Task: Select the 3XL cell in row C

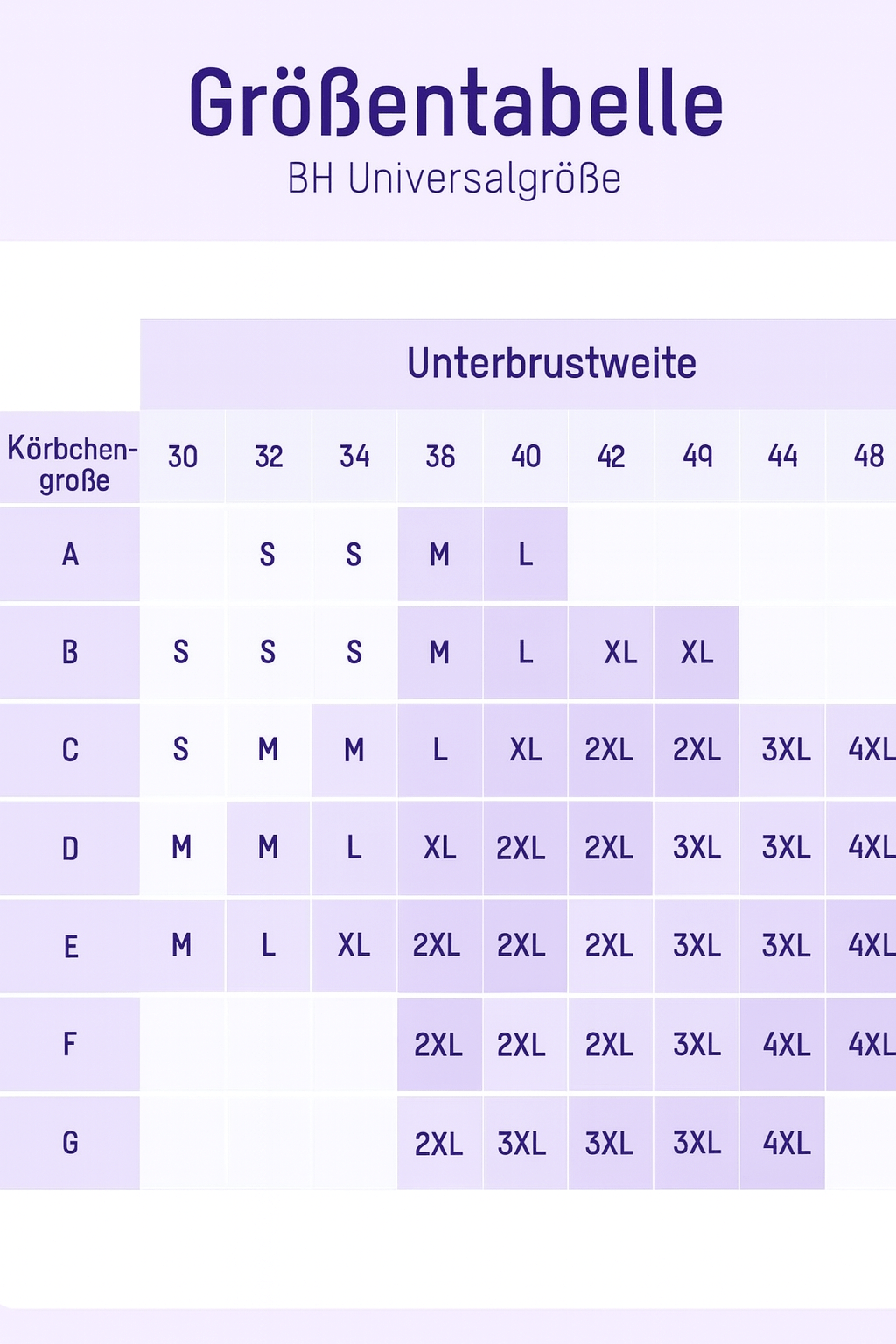Action: coord(786,750)
